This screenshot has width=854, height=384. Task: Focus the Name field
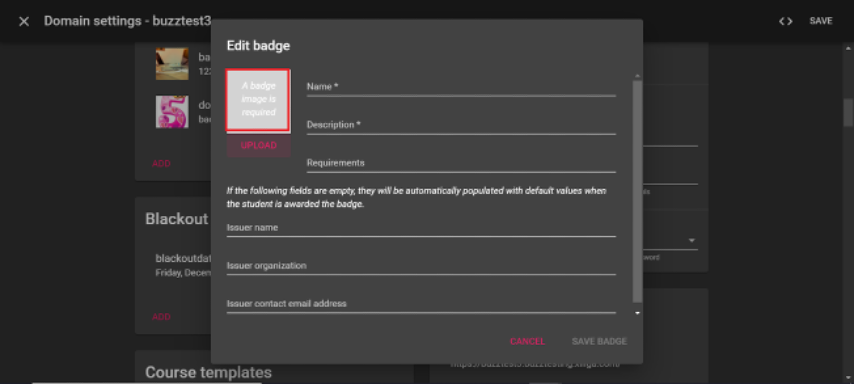click(x=461, y=87)
